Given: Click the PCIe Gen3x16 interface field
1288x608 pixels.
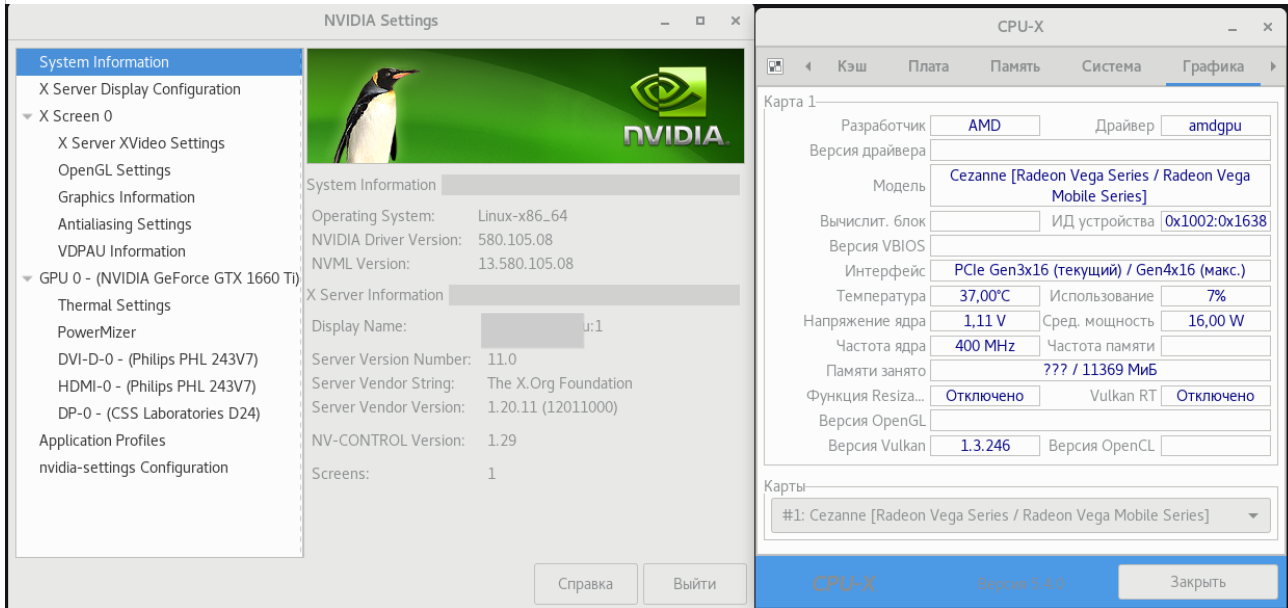Looking at the screenshot, I should (x=1100, y=271).
